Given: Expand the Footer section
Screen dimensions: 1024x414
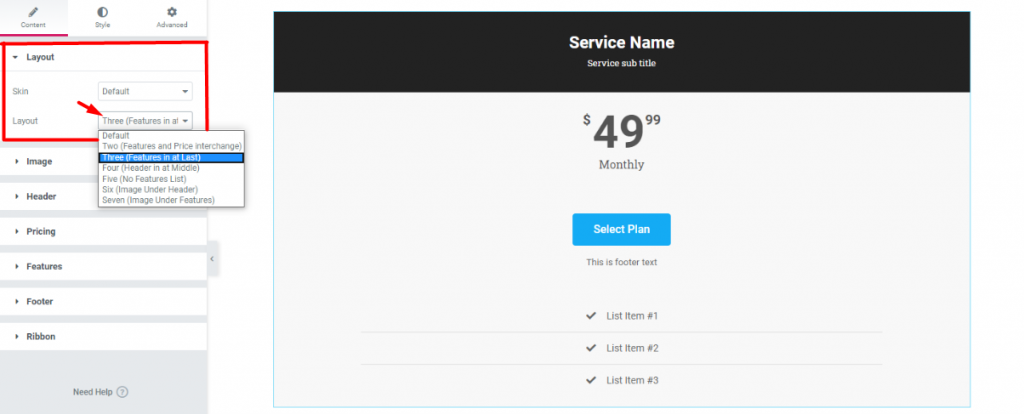Looking at the screenshot, I should pos(39,301).
